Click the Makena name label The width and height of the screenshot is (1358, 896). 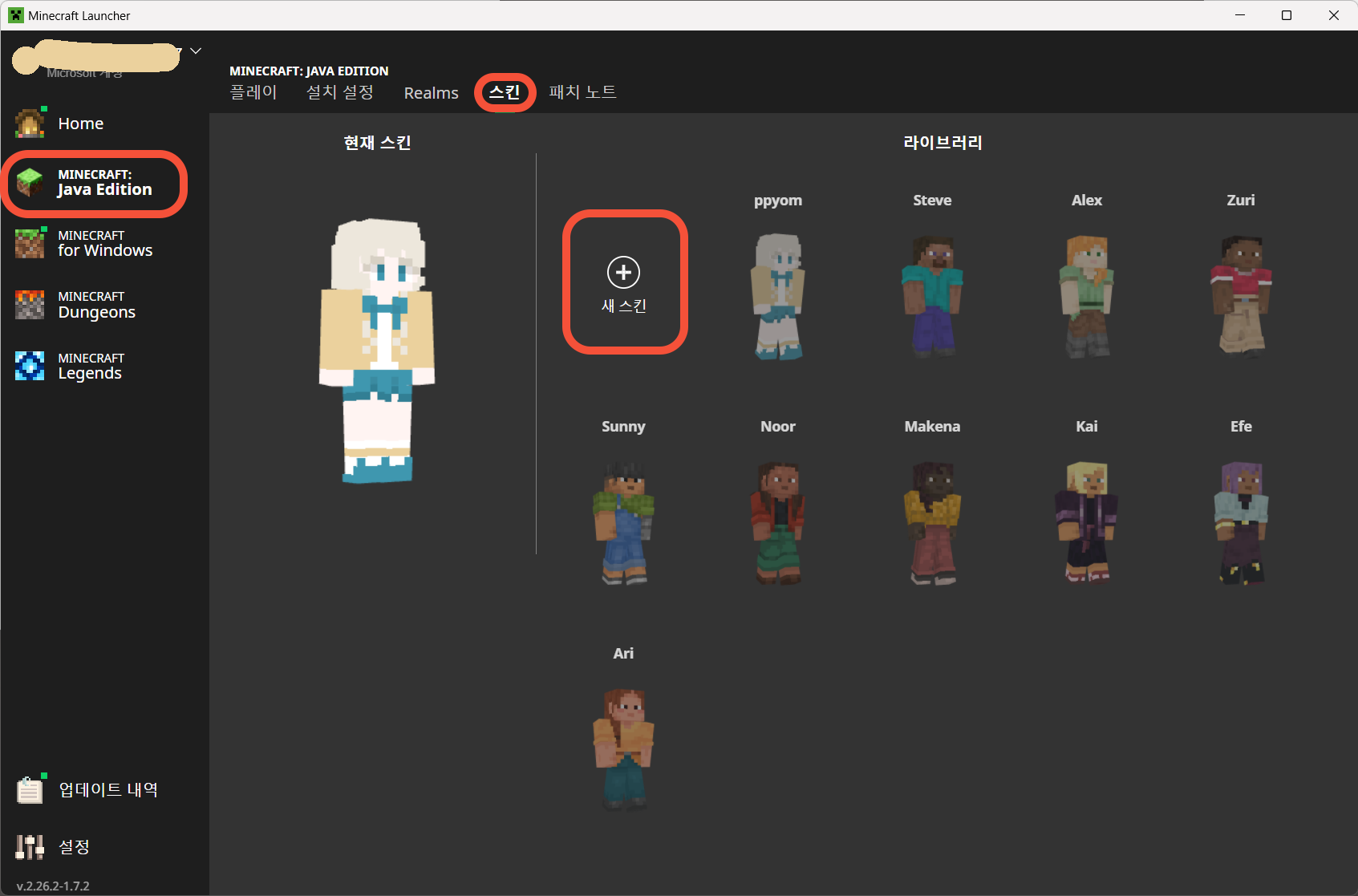point(932,427)
